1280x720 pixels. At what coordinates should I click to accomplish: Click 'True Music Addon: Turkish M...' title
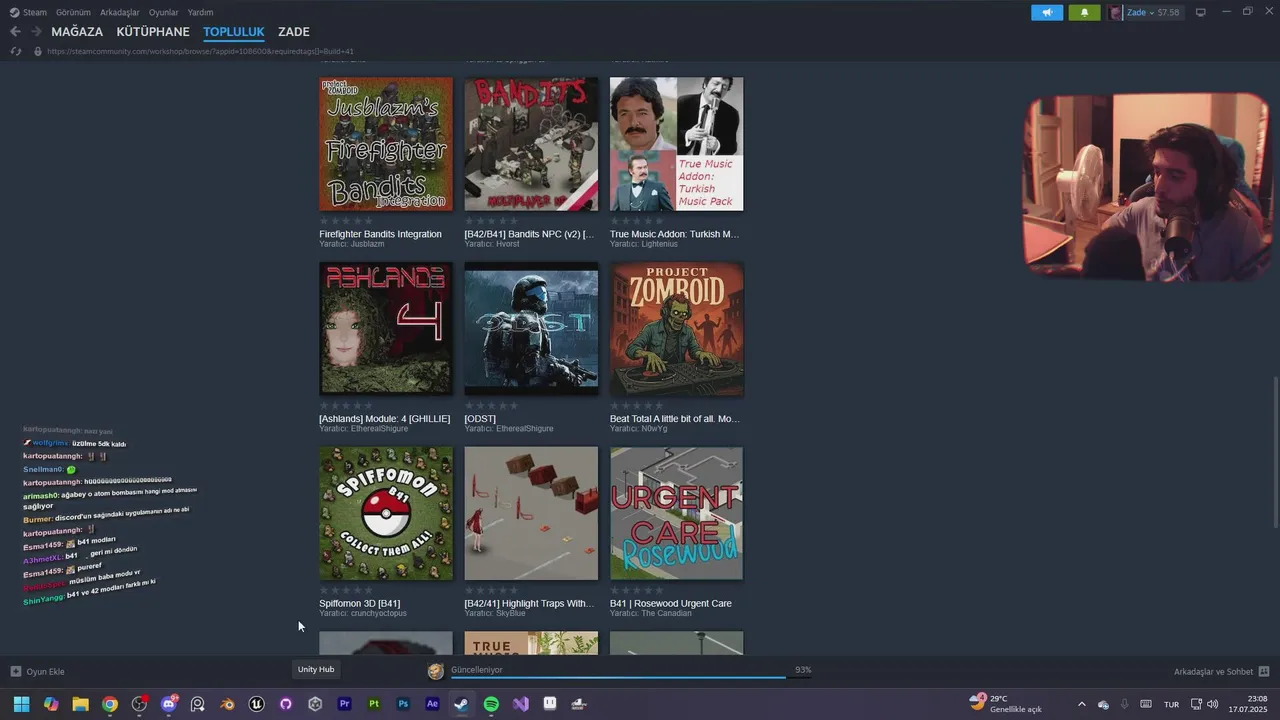pos(674,234)
